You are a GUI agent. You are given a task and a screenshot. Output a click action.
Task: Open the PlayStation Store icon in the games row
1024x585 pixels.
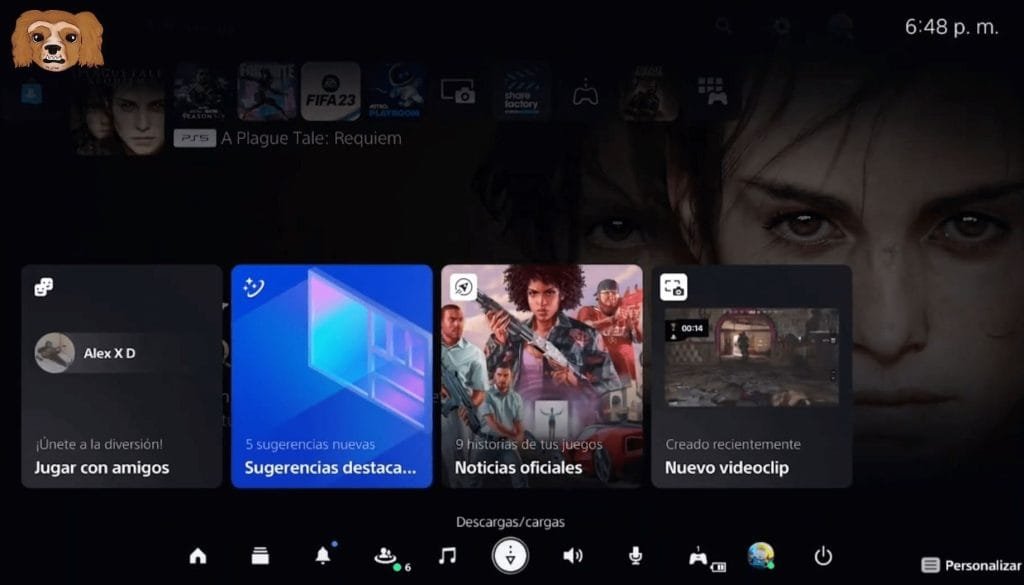click(31, 93)
